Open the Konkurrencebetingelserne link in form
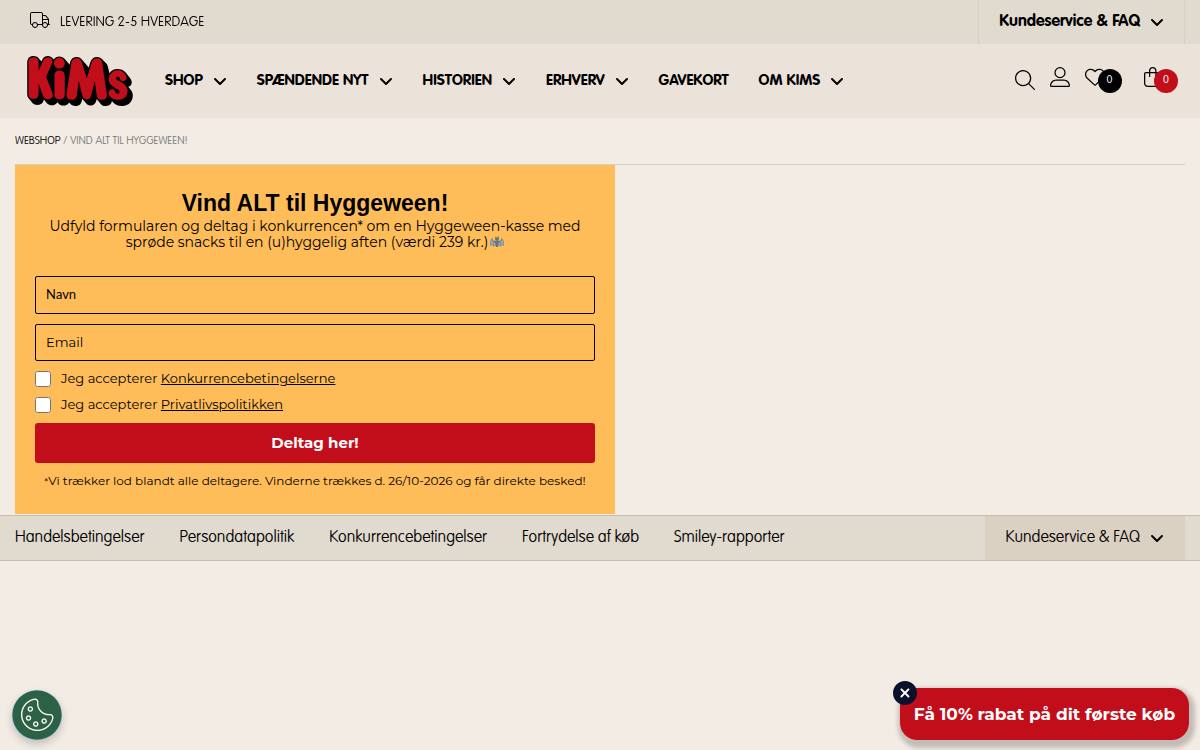Viewport: 1200px width, 750px height. click(248, 379)
